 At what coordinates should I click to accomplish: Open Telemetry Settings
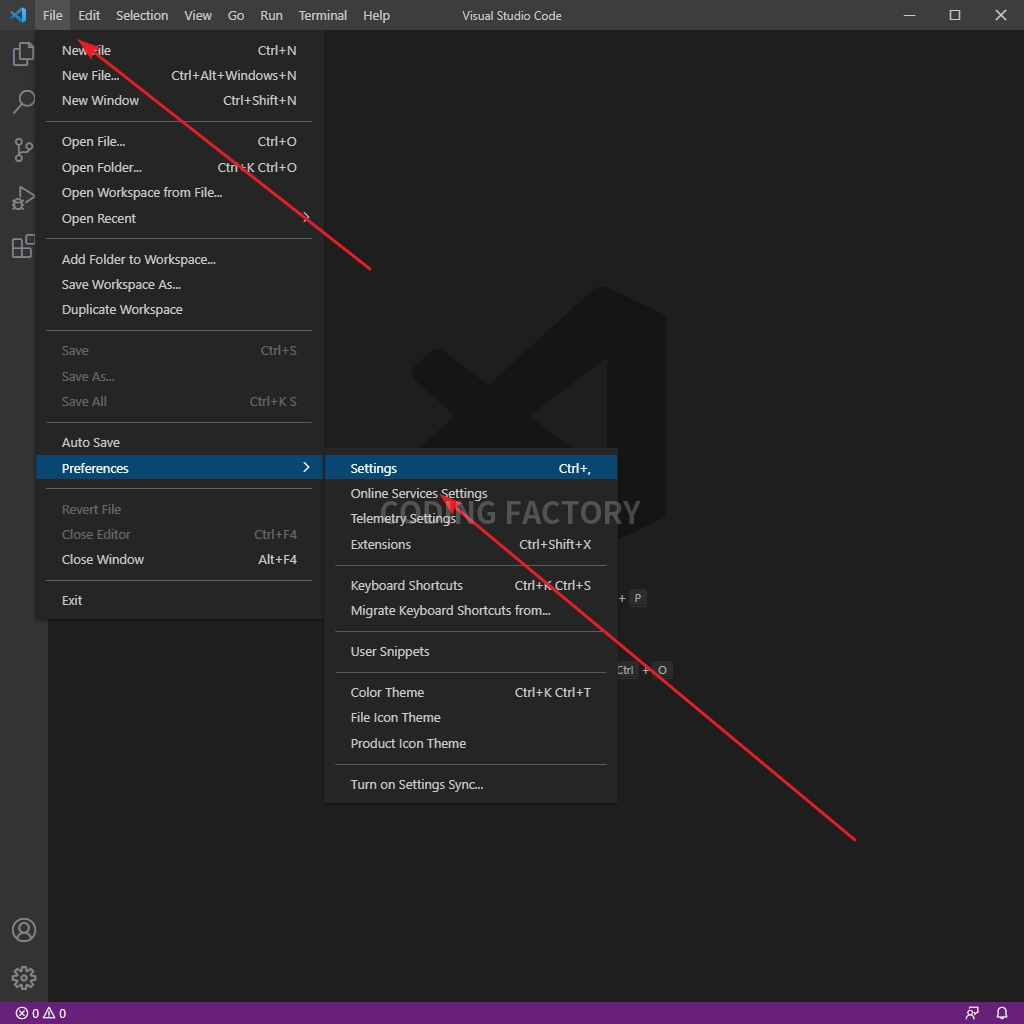[471, 519]
